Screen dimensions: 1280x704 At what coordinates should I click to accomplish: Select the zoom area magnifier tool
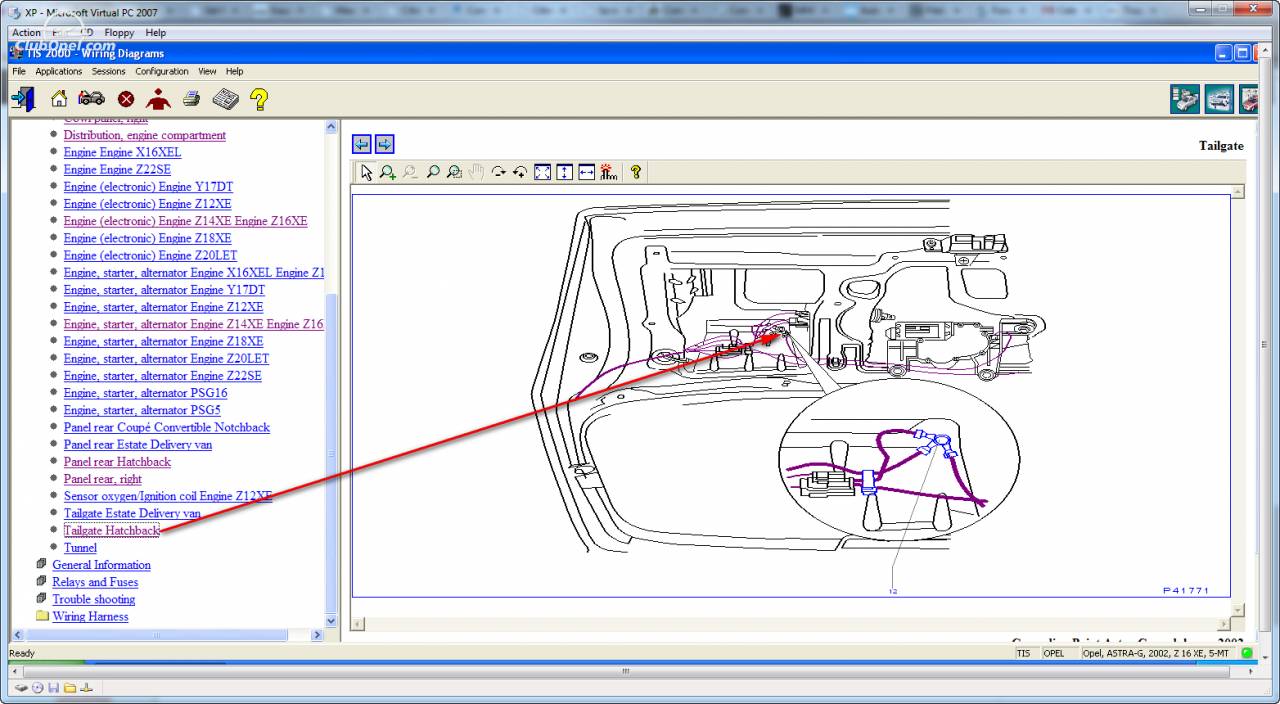(455, 173)
